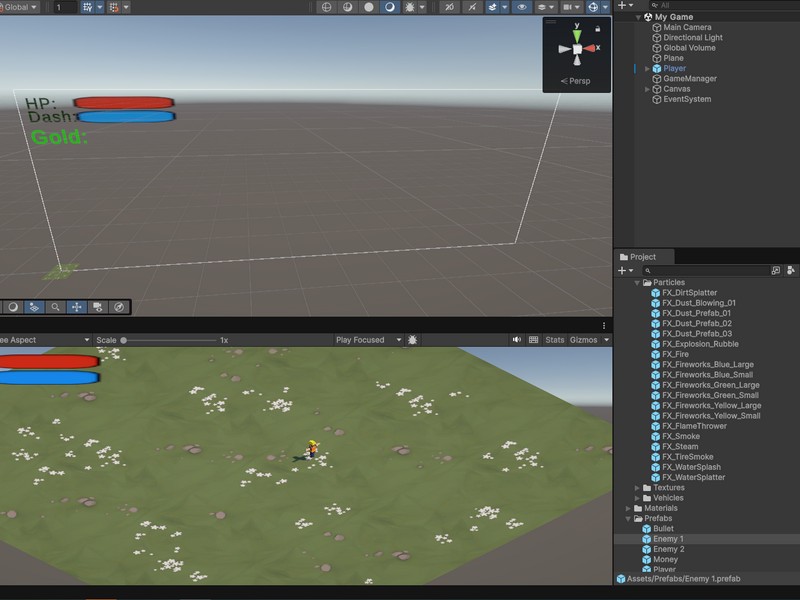Expand the Canvas object in Hierarchy
The width and height of the screenshot is (800, 600).
point(647,89)
